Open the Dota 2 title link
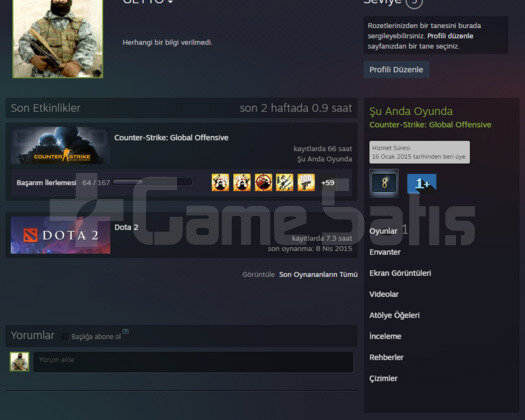 click(126, 227)
